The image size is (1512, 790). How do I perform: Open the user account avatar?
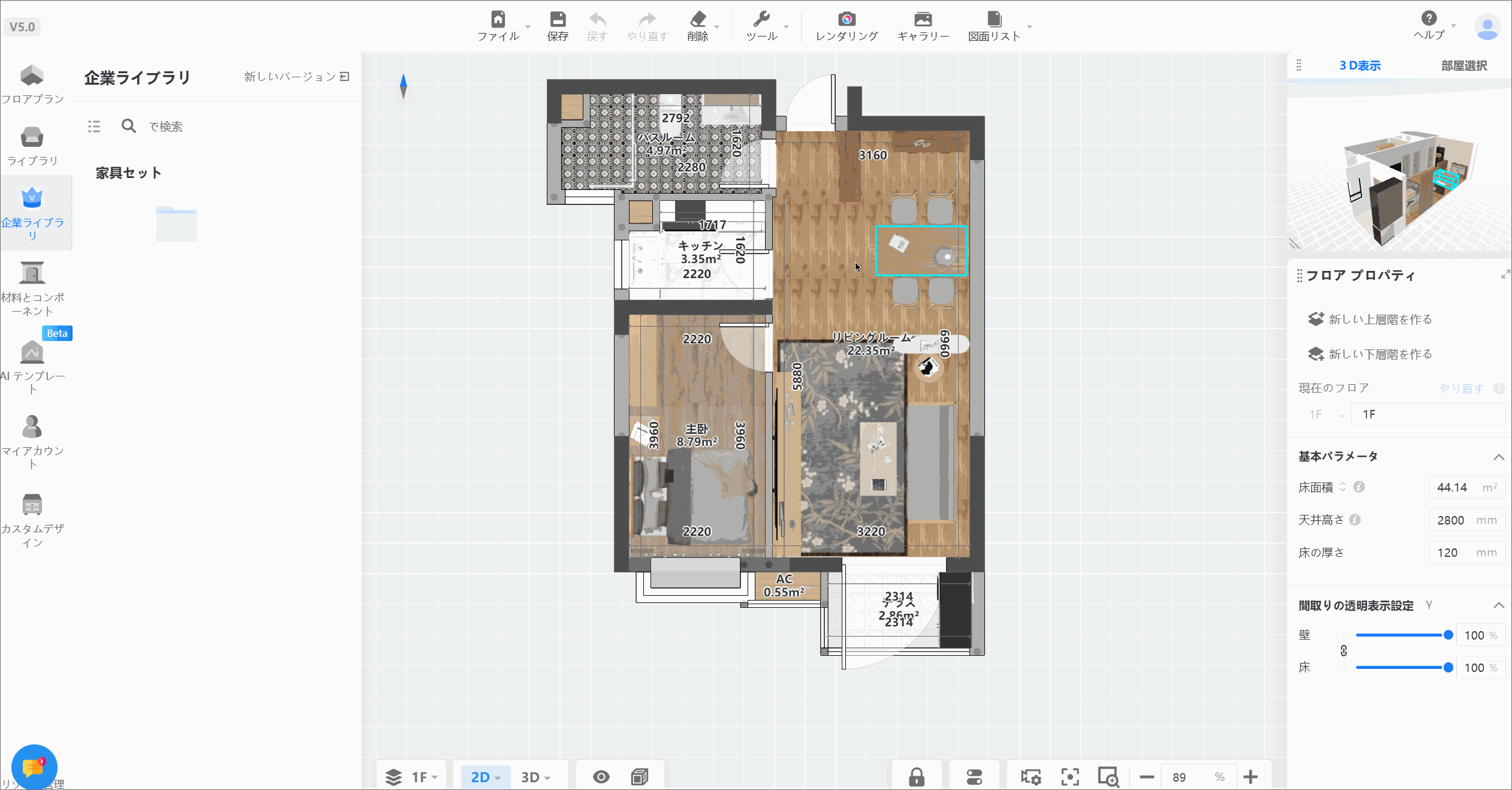1487,27
